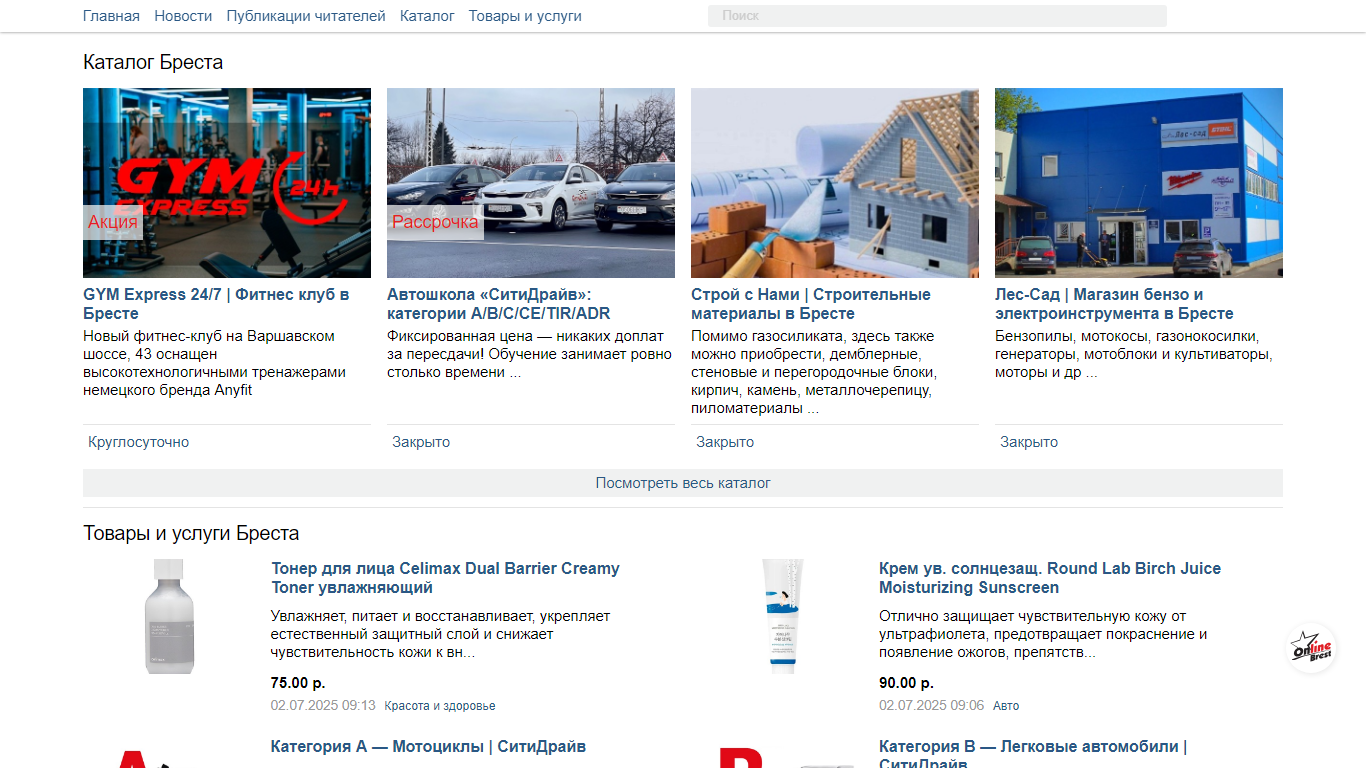Click Закрыто status under Автошкола card
The image size is (1366, 768).
pyautogui.click(x=421, y=442)
